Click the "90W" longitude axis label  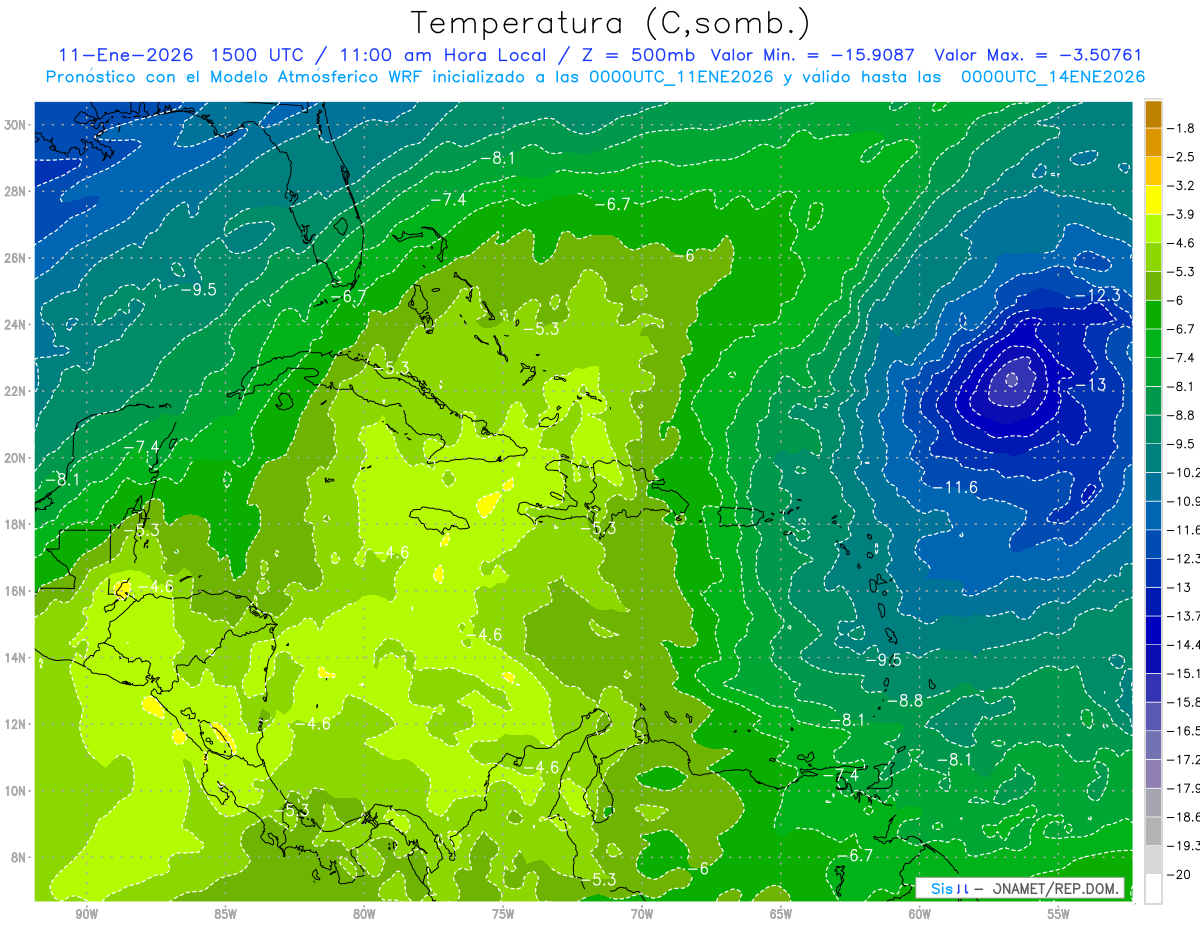tap(86, 914)
